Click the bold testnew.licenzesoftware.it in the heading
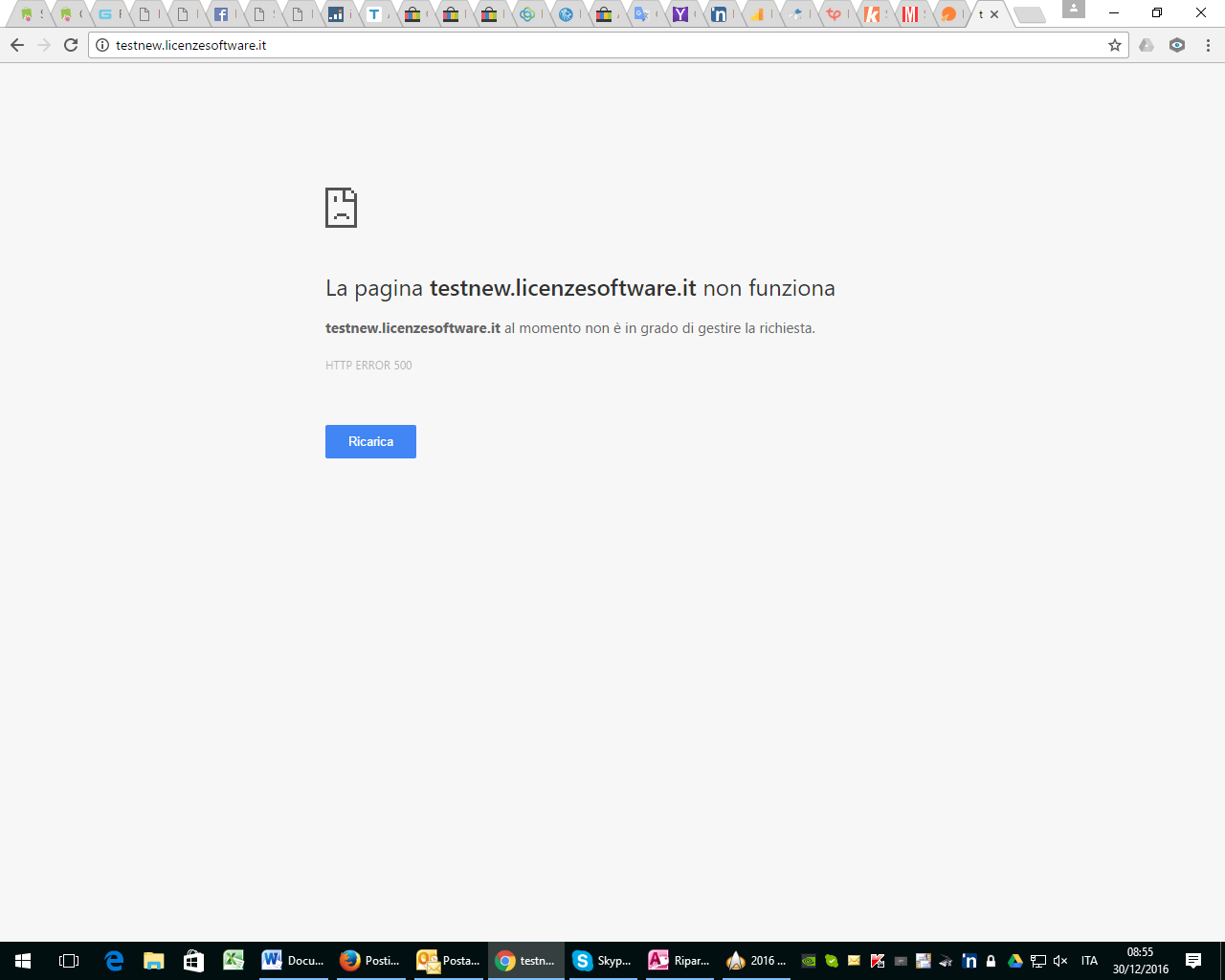Image resolution: width=1225 pixels, height=980 pixels. tap(563, 288)
